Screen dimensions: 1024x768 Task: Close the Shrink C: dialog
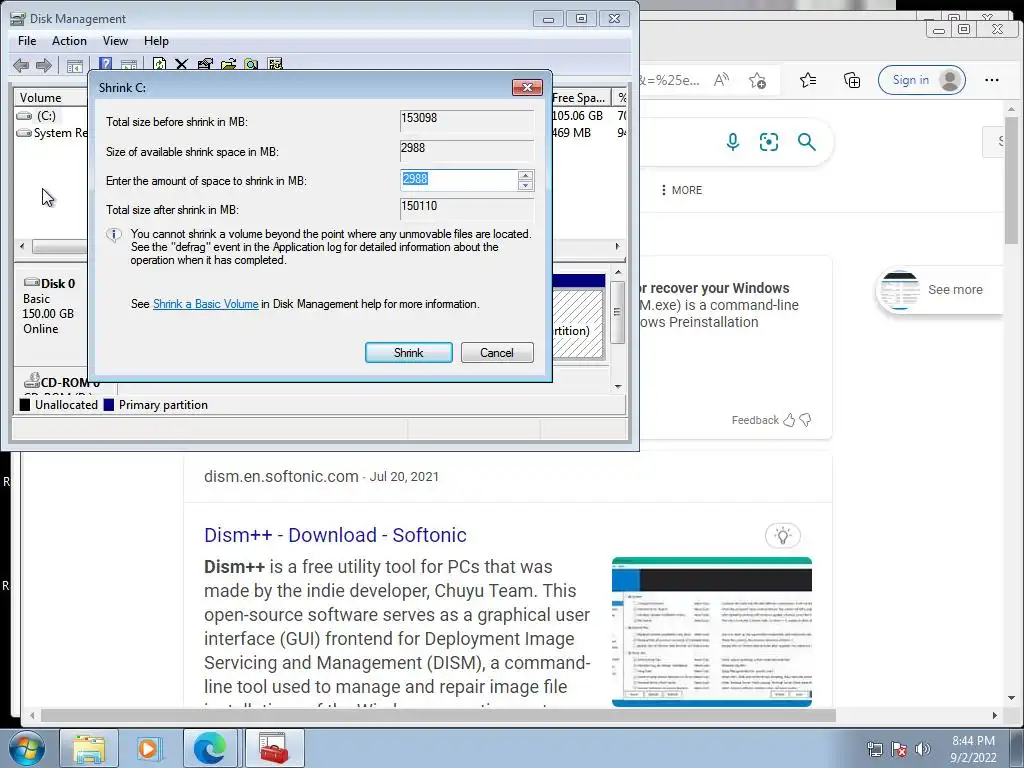(527, 88)
